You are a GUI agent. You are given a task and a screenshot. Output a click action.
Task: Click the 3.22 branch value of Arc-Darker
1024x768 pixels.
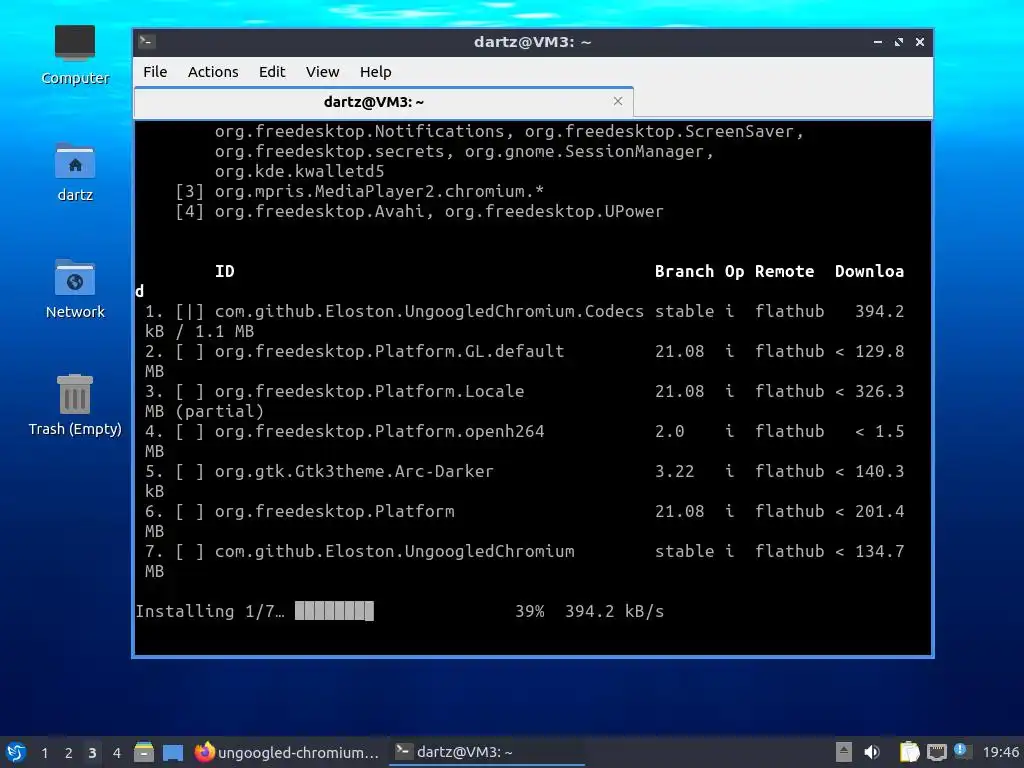[675, 472]
